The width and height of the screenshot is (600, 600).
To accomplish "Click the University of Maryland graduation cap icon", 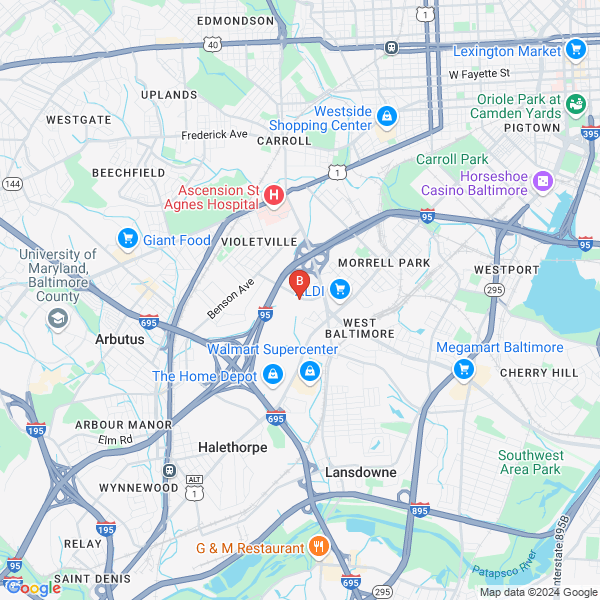I will point(58,319).
